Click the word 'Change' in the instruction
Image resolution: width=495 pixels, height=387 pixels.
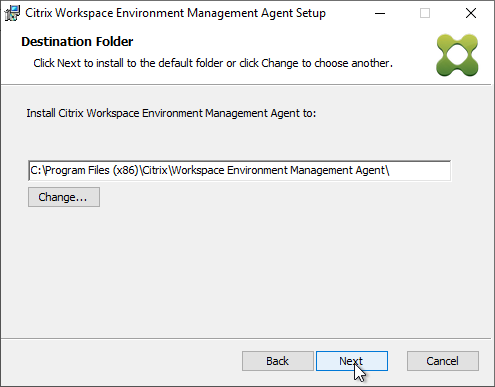[280, 63]
